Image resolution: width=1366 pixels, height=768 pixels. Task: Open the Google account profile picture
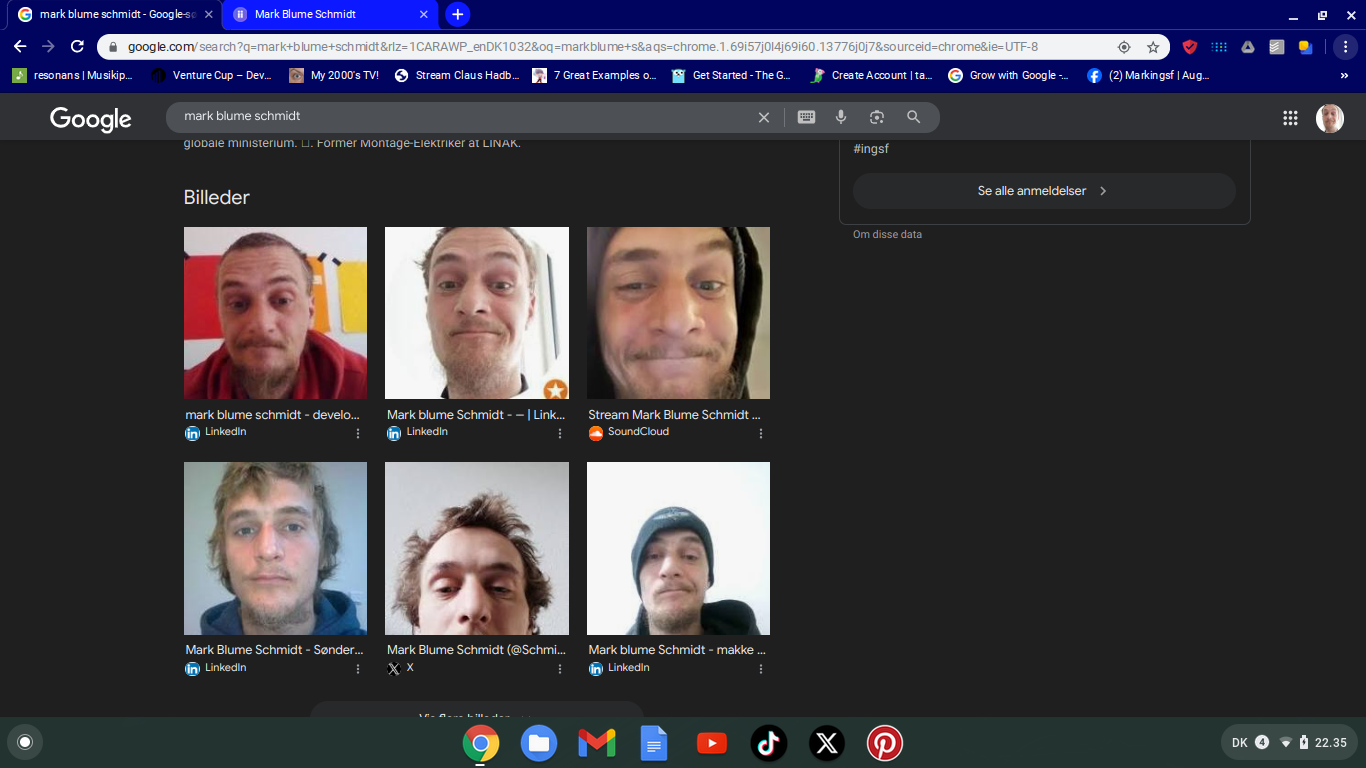[x=1330, y=118]
